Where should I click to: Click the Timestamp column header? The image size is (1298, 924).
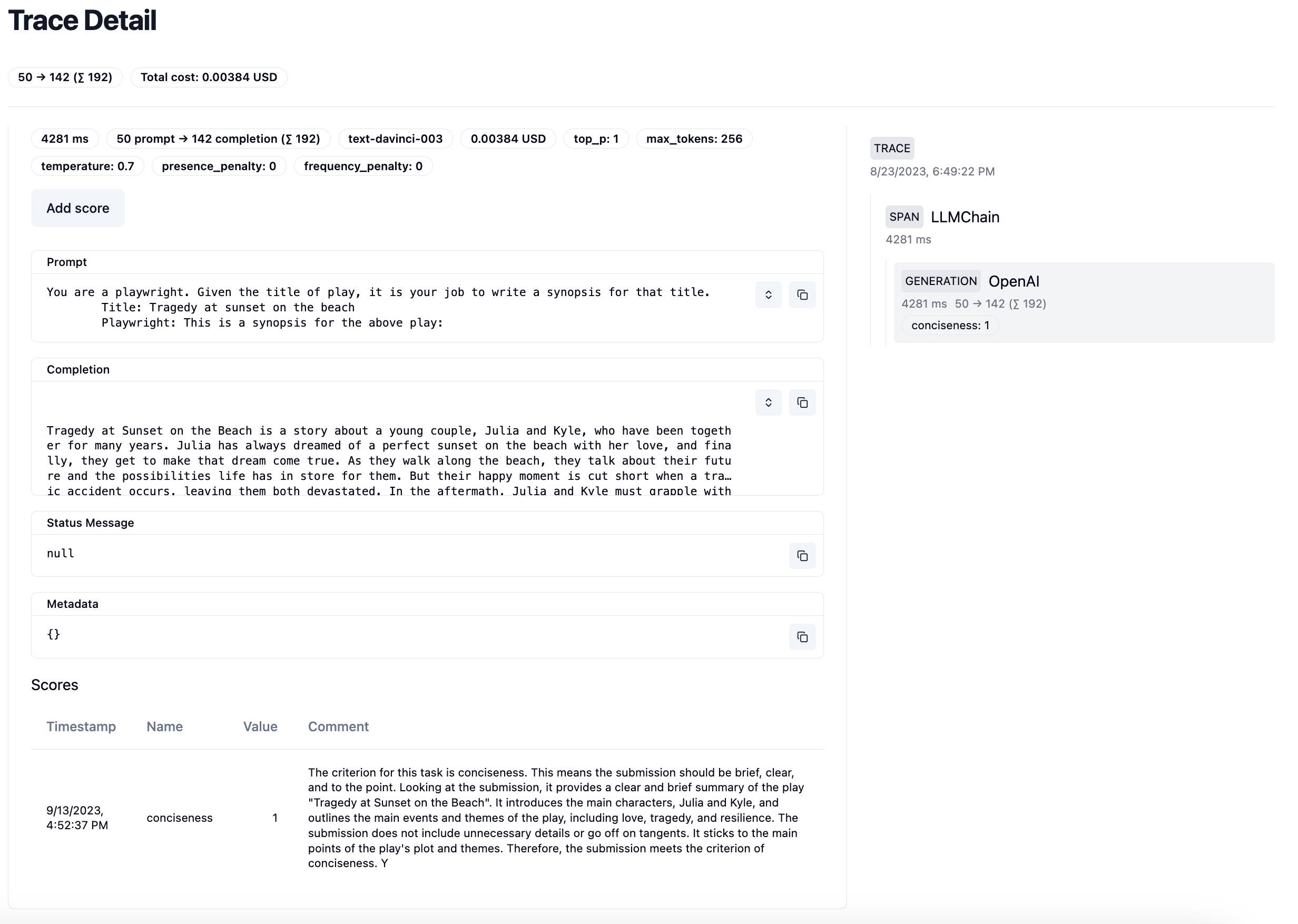click(81, 726)
